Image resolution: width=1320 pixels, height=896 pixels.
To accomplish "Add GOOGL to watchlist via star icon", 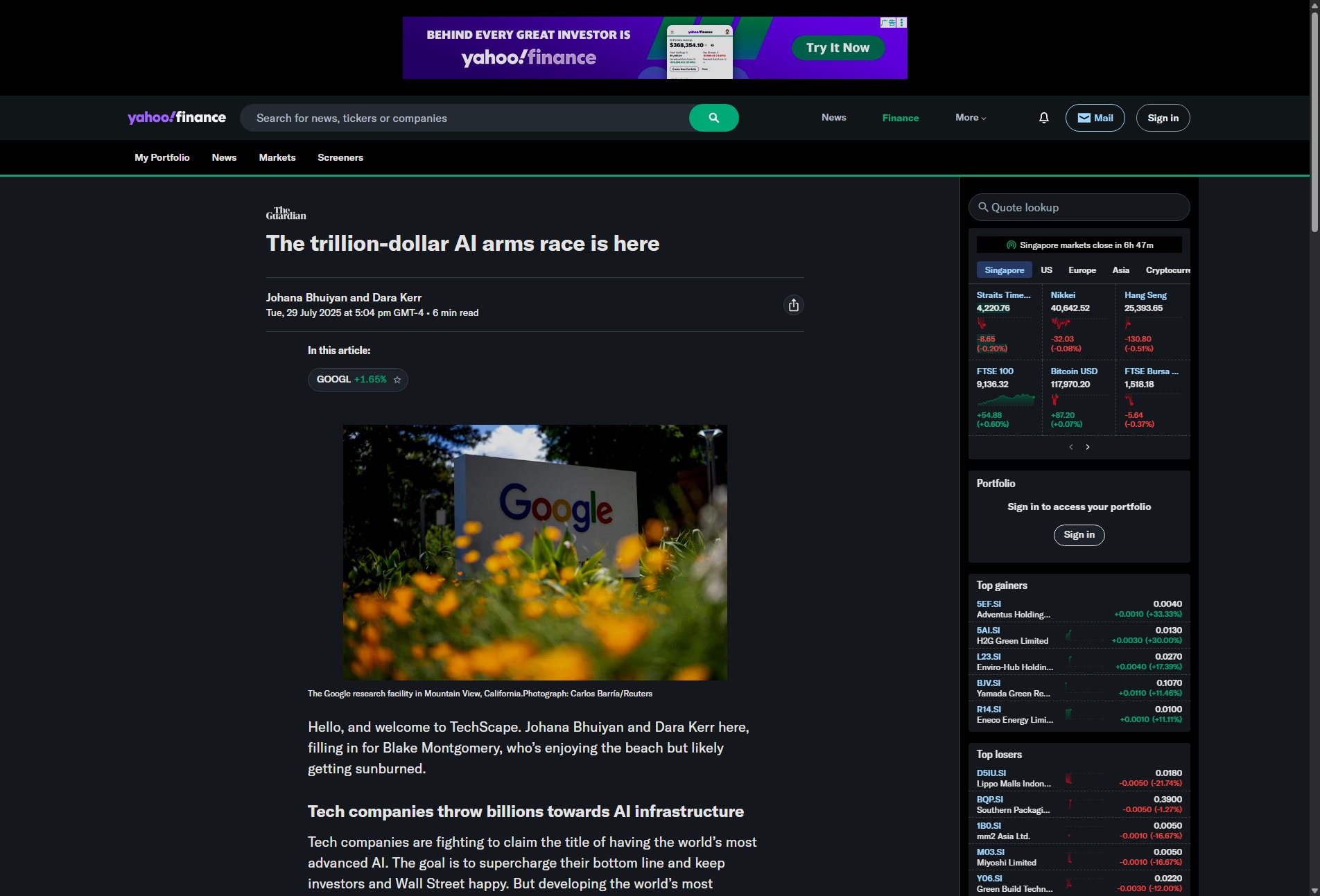I will (397, 380).
